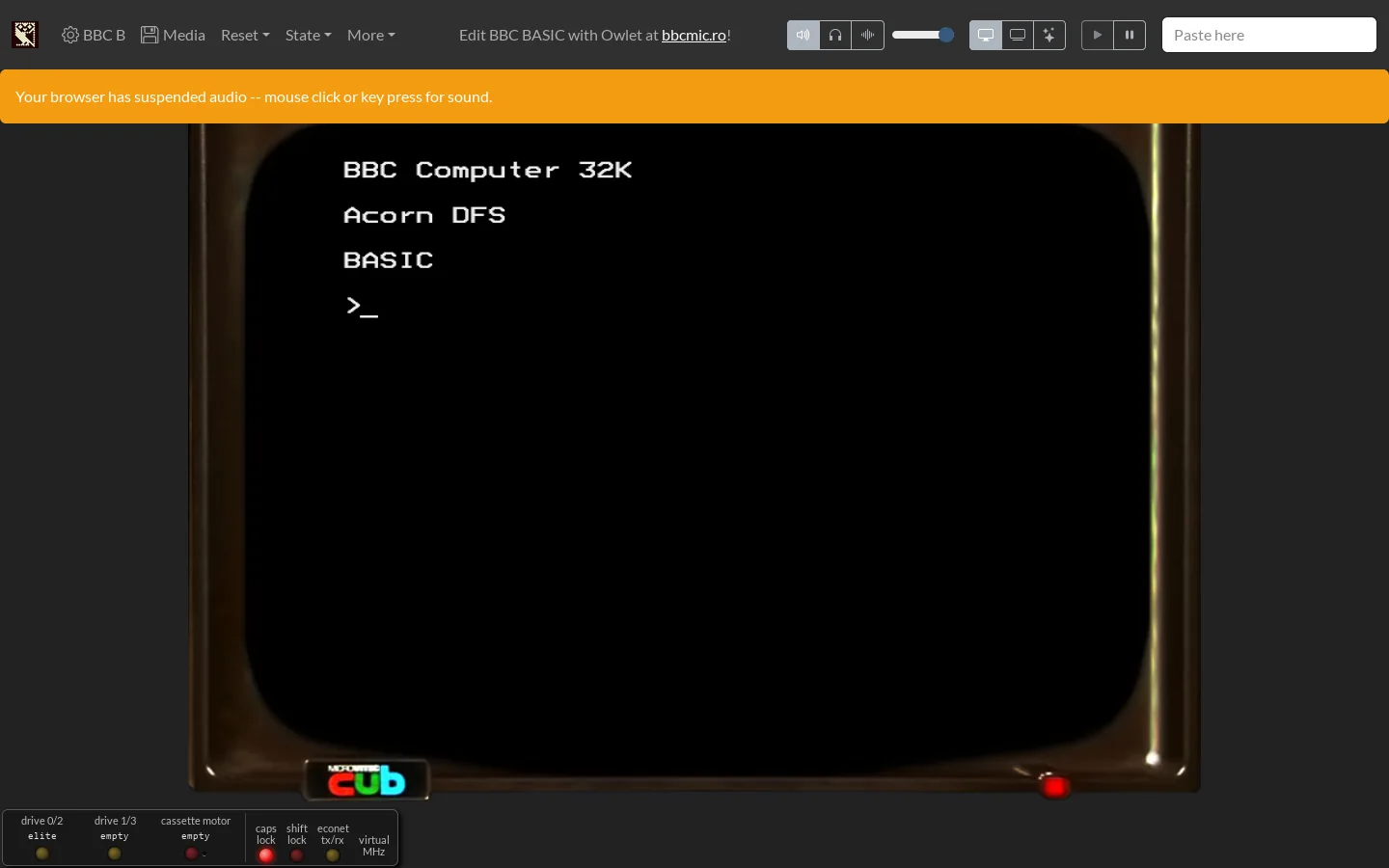
Task: Toggle the speaker sound button
Action: (x=803, y=35)
